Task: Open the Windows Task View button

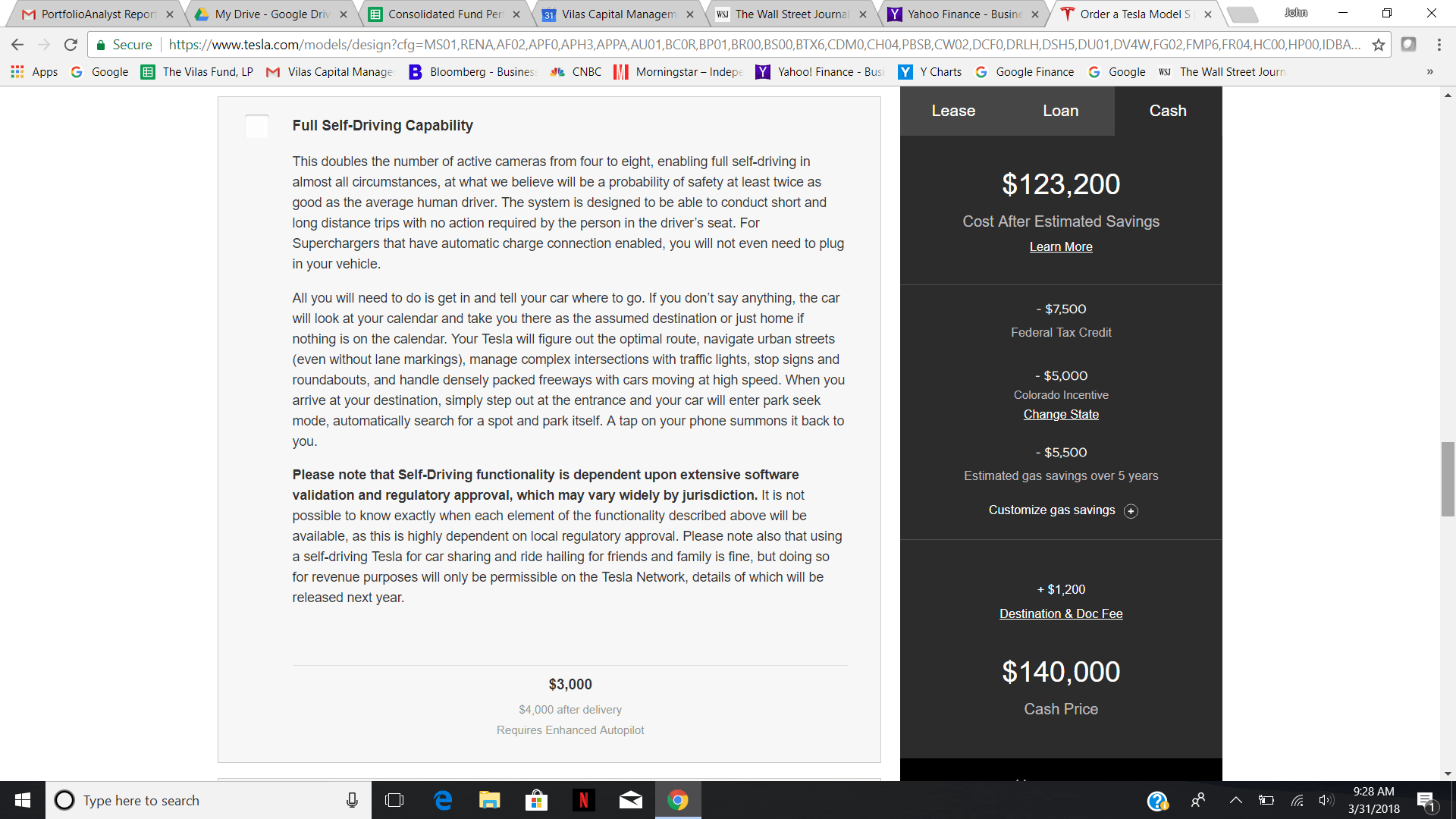Action: (394, 800)
